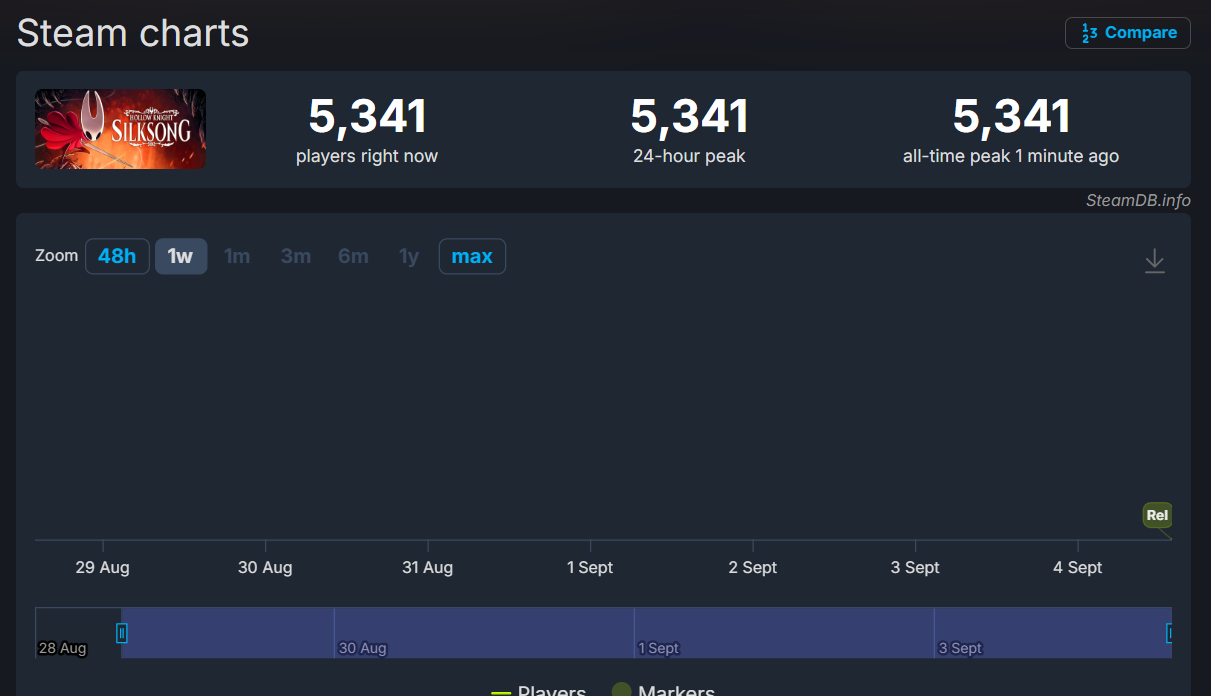Click the all-time peak 1 minute ago label
This screenshot has width=1211, height=696.
pyautogui.click(x=1011, y=156)
